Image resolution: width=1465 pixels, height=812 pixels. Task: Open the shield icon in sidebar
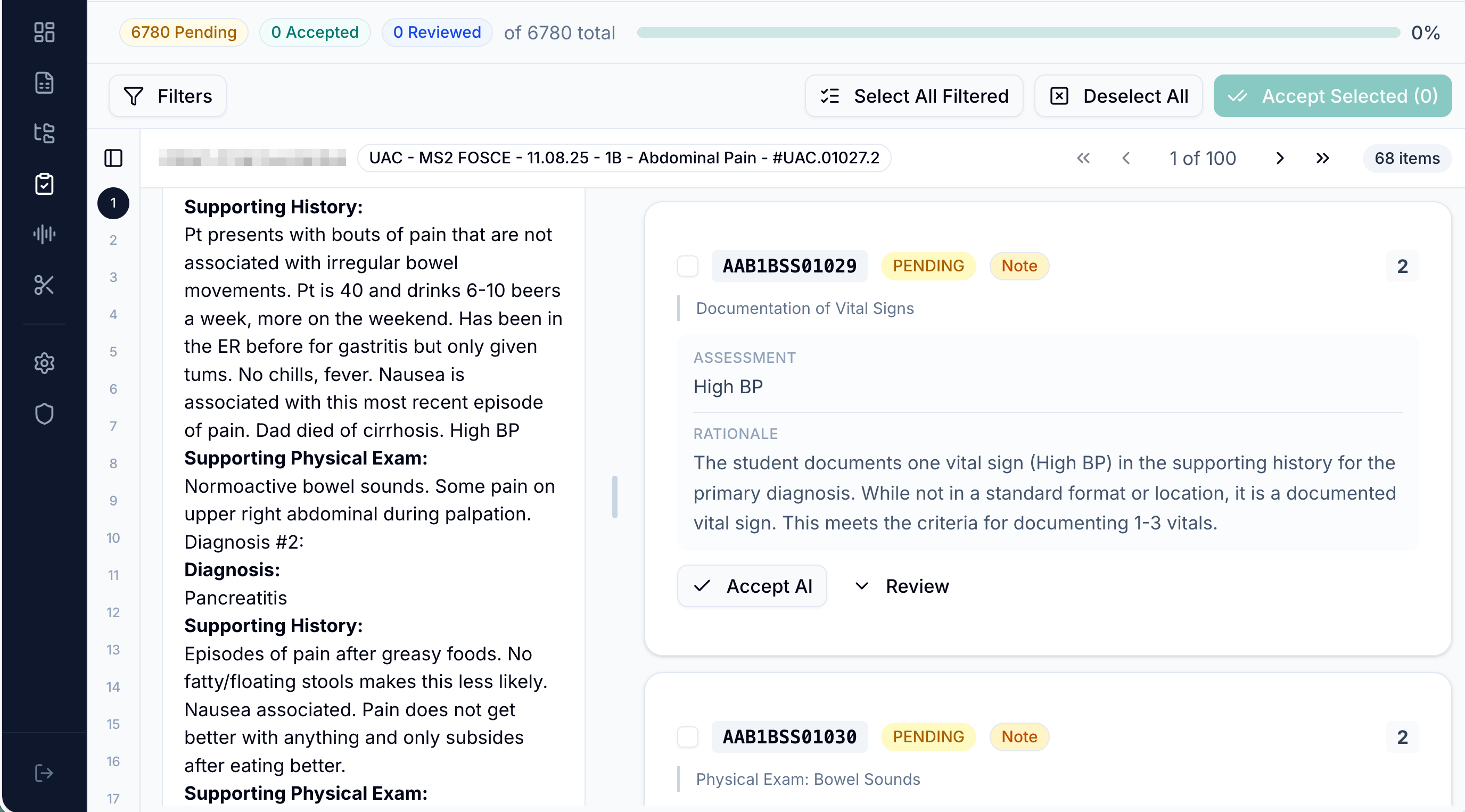point(44,413)
